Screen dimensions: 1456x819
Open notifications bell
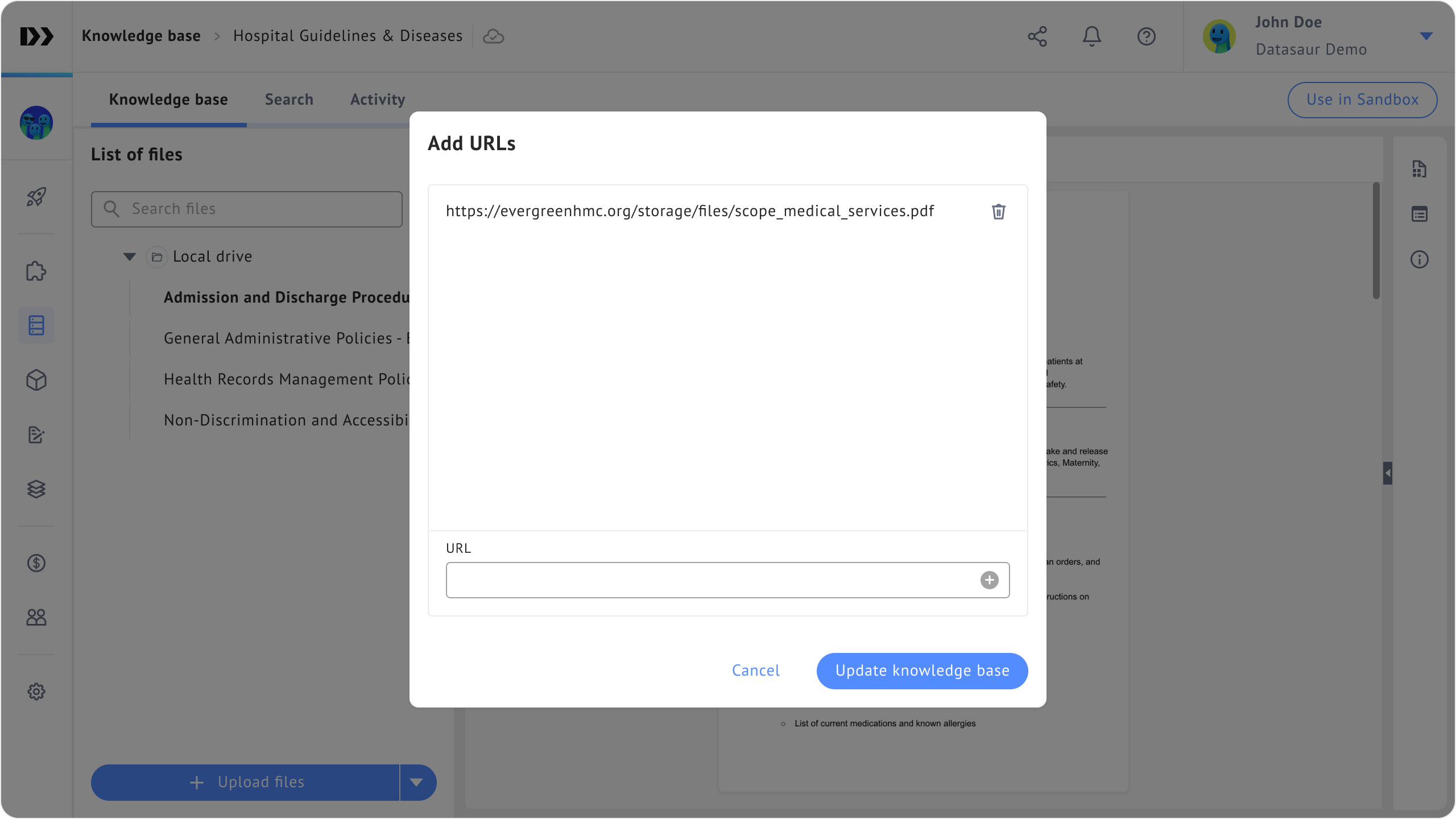point(1091,36)
